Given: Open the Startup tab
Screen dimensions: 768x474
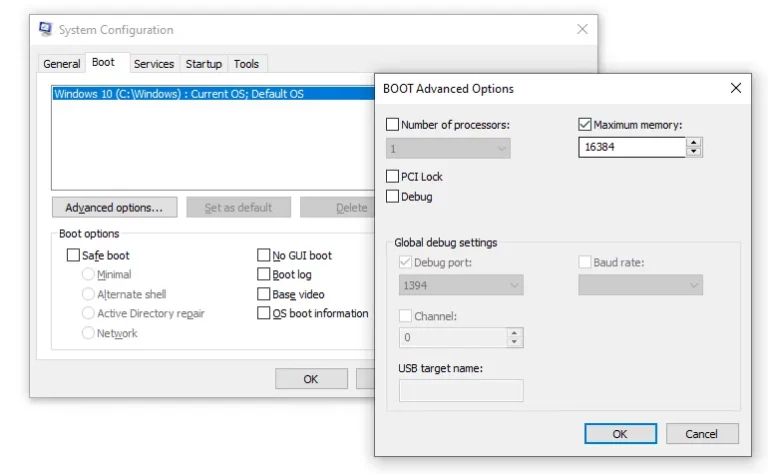Looking at the screenshot, I should (x=204, y=64).
